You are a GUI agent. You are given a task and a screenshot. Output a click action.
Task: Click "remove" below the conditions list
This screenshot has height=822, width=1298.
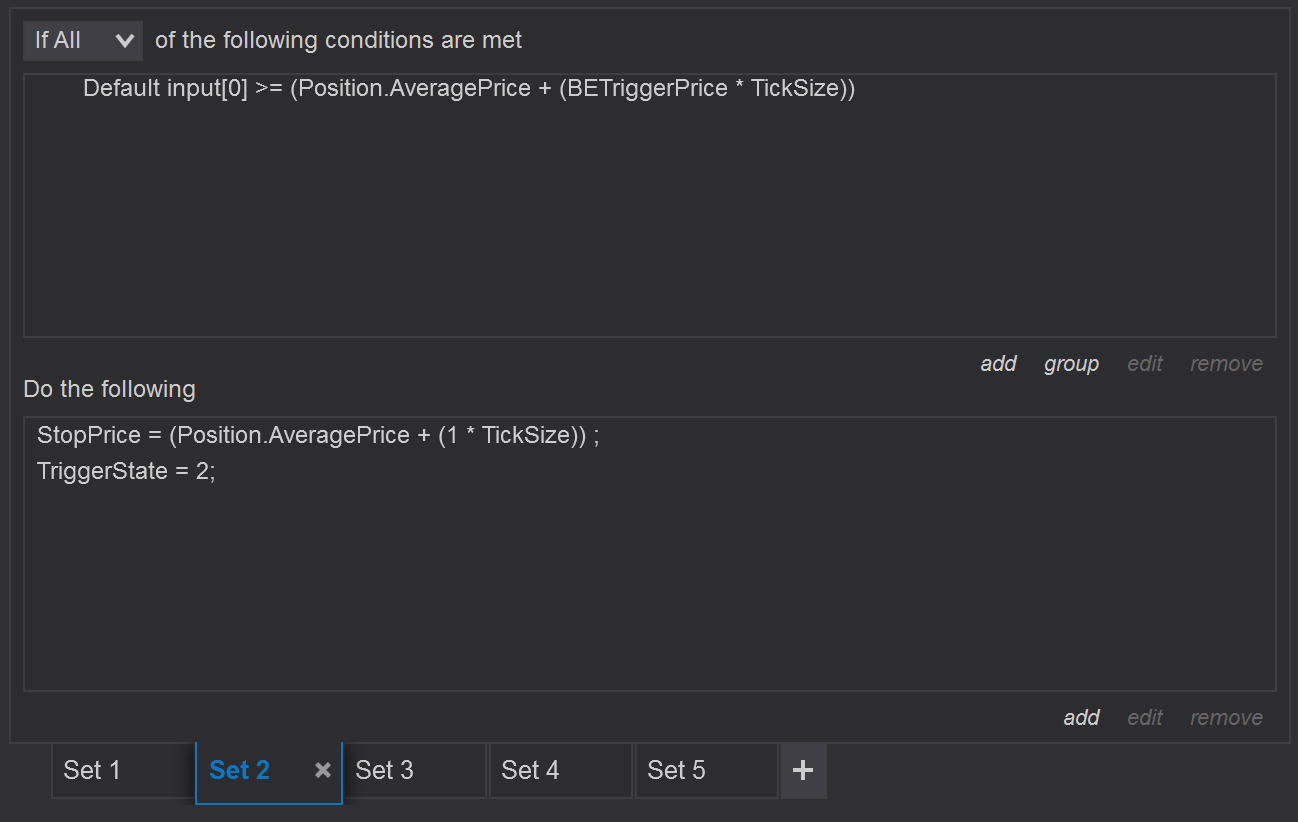click(1226, 364)
